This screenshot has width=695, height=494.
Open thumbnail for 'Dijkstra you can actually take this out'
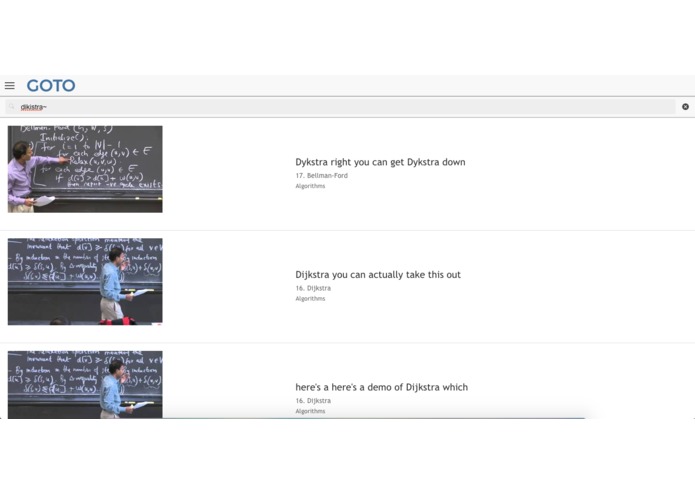[x=85, y=282]
